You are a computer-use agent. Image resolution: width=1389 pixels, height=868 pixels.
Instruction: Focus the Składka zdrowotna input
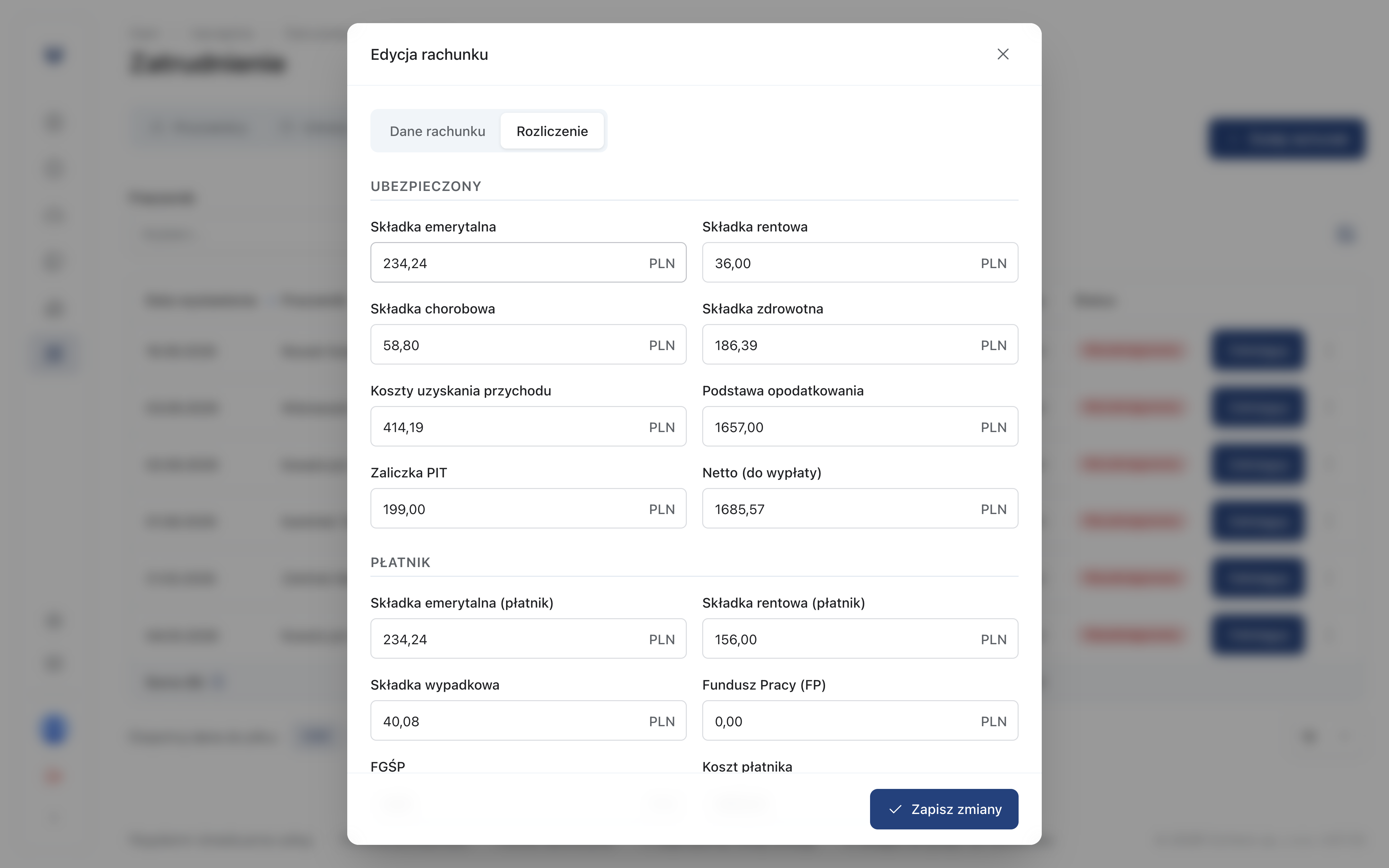click(860, 344)
